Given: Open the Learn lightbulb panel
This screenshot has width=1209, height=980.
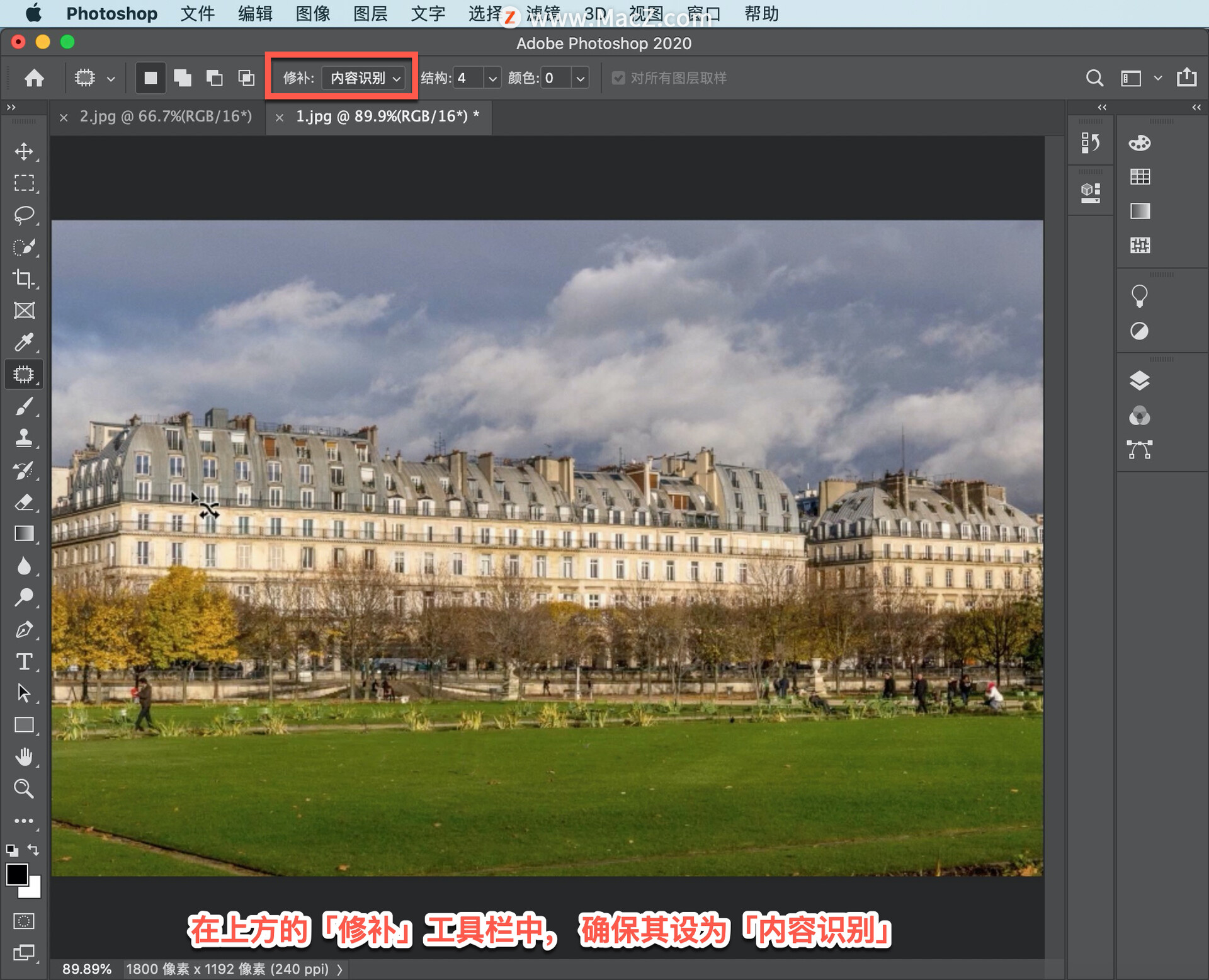Looking at the screenshot, I should pyautogui.click(x=1140, y=296).
